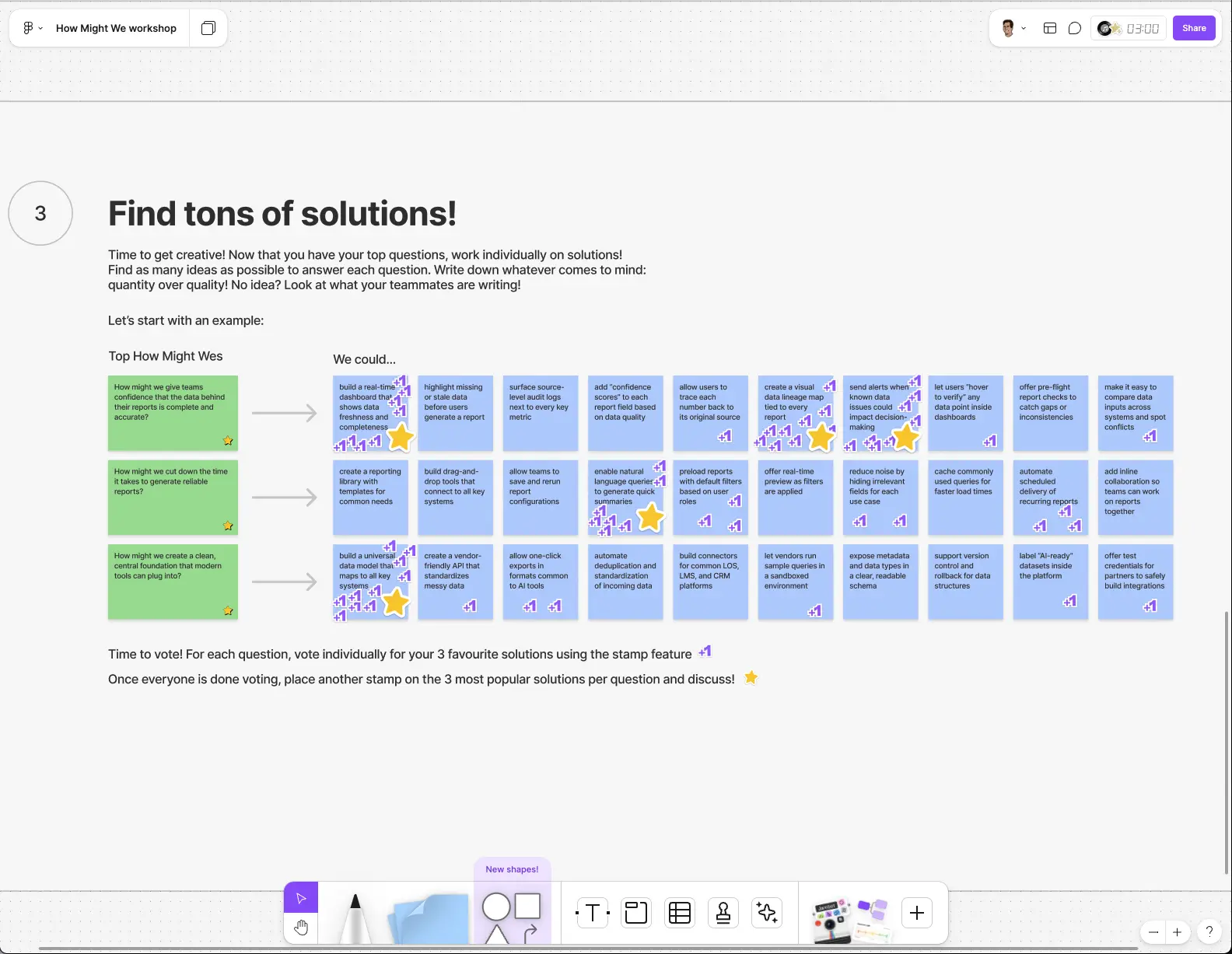Viewport: 1232px width, 954px height.
Task: Open the comments bubble
Action: tap(1075, 28)
